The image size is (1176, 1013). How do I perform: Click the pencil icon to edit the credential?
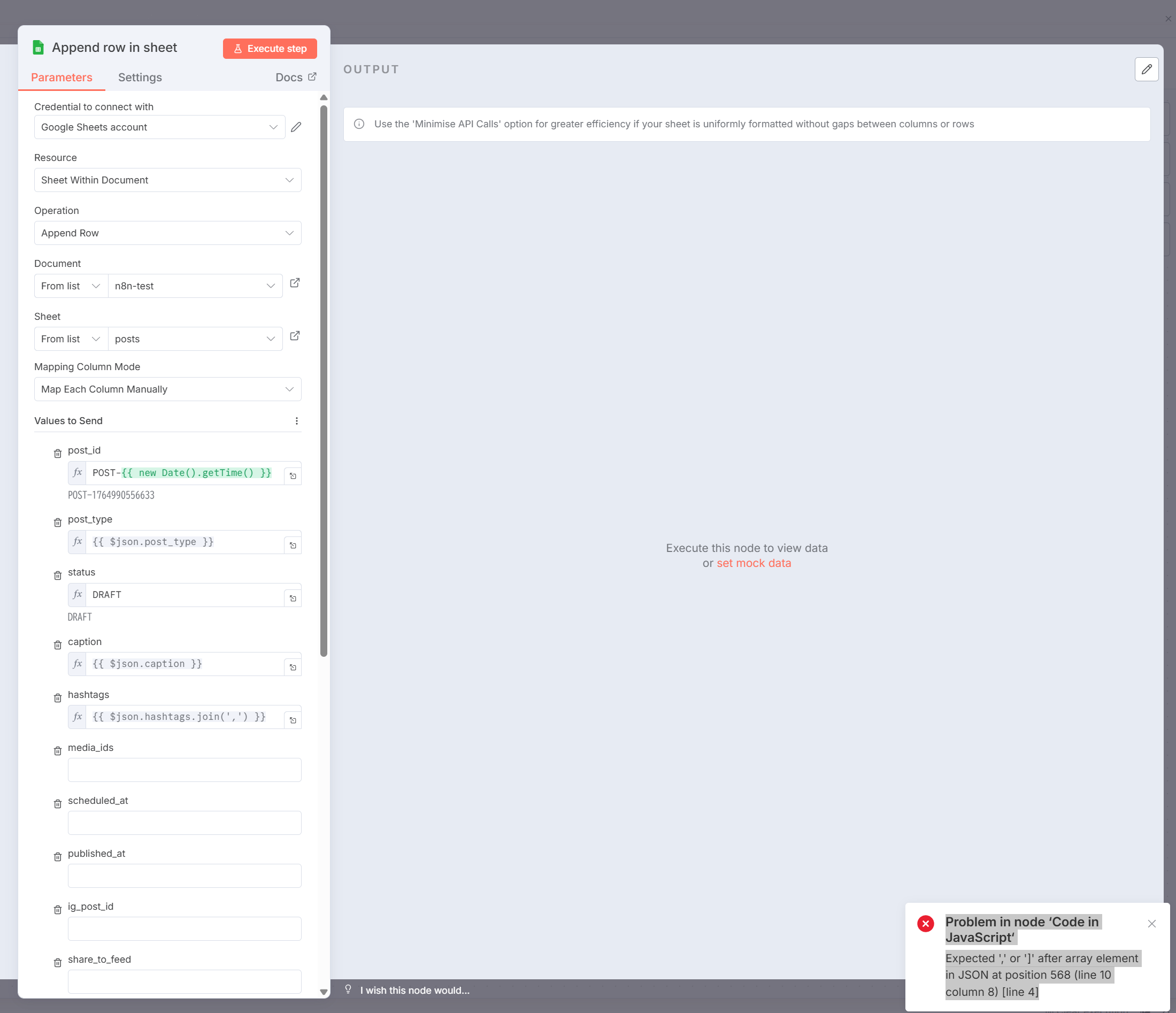pyautogui.click(x=296, y=127)
